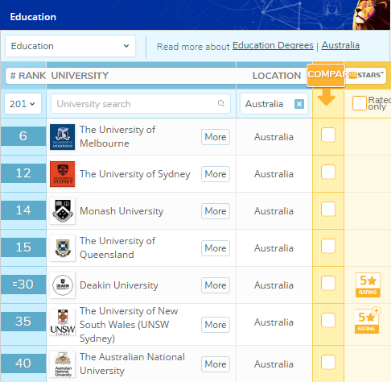This screenshot has height=382, width=392.
Task: Open Deakin University 5 star rating badge
Action: (x=368, y=285)
